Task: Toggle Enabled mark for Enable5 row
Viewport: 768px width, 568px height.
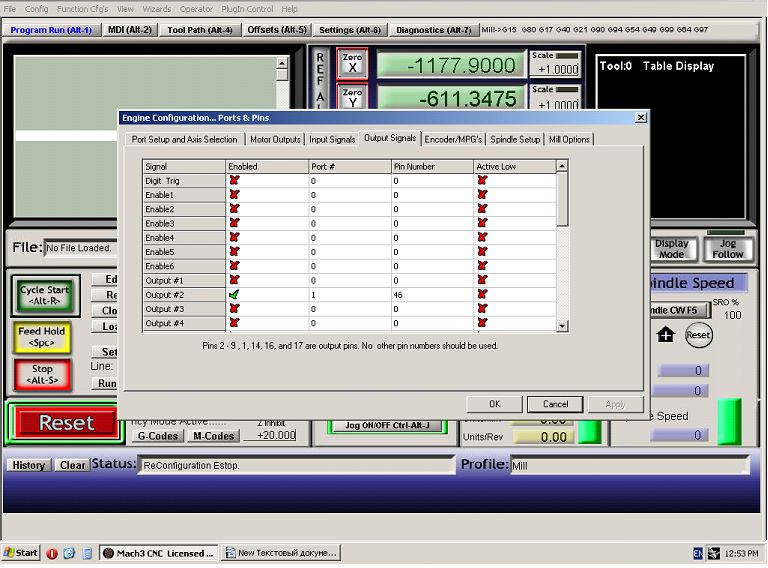Action: 234,251
